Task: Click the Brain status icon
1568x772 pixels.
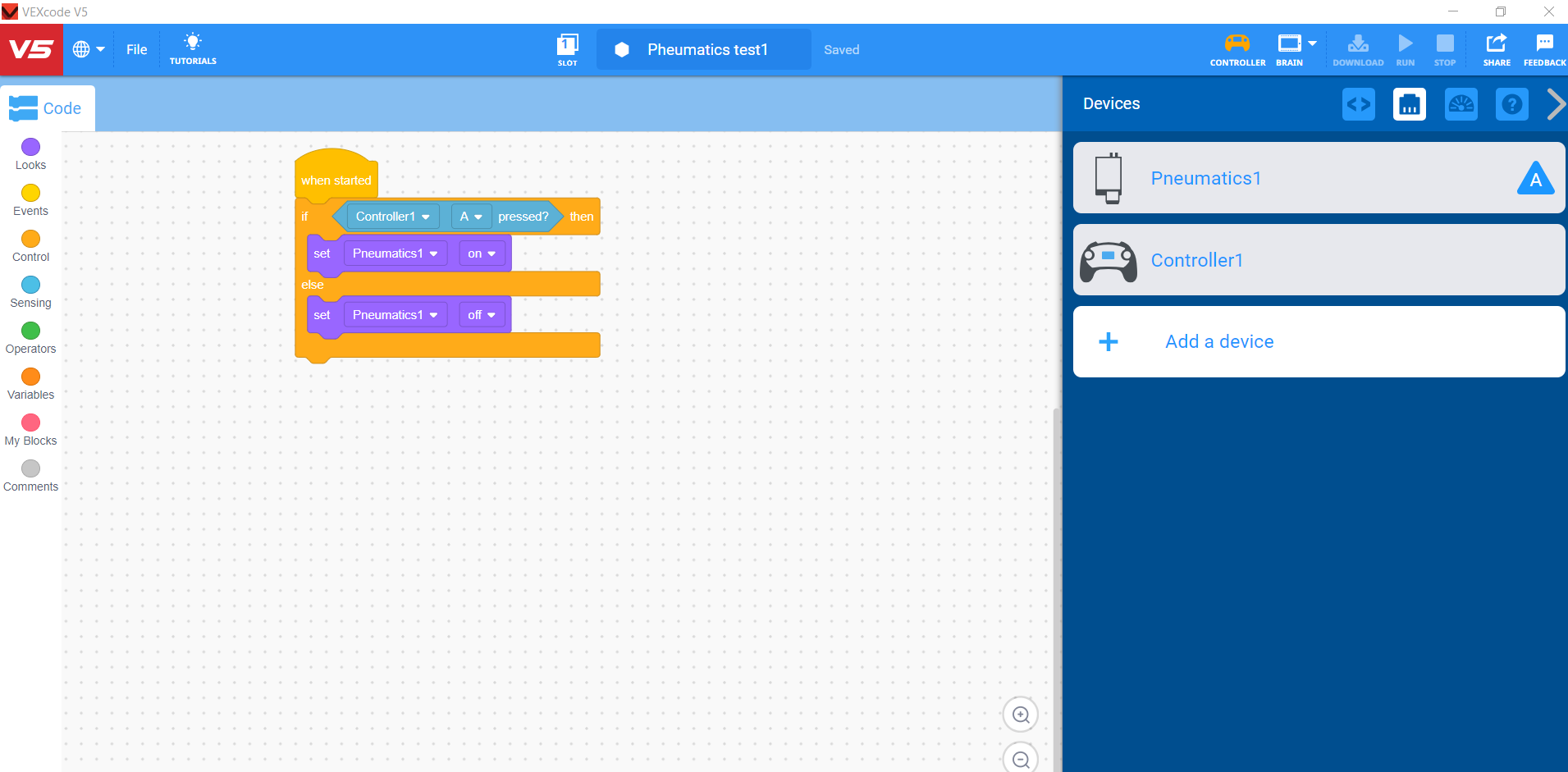Action: [x=1289, y=49]
